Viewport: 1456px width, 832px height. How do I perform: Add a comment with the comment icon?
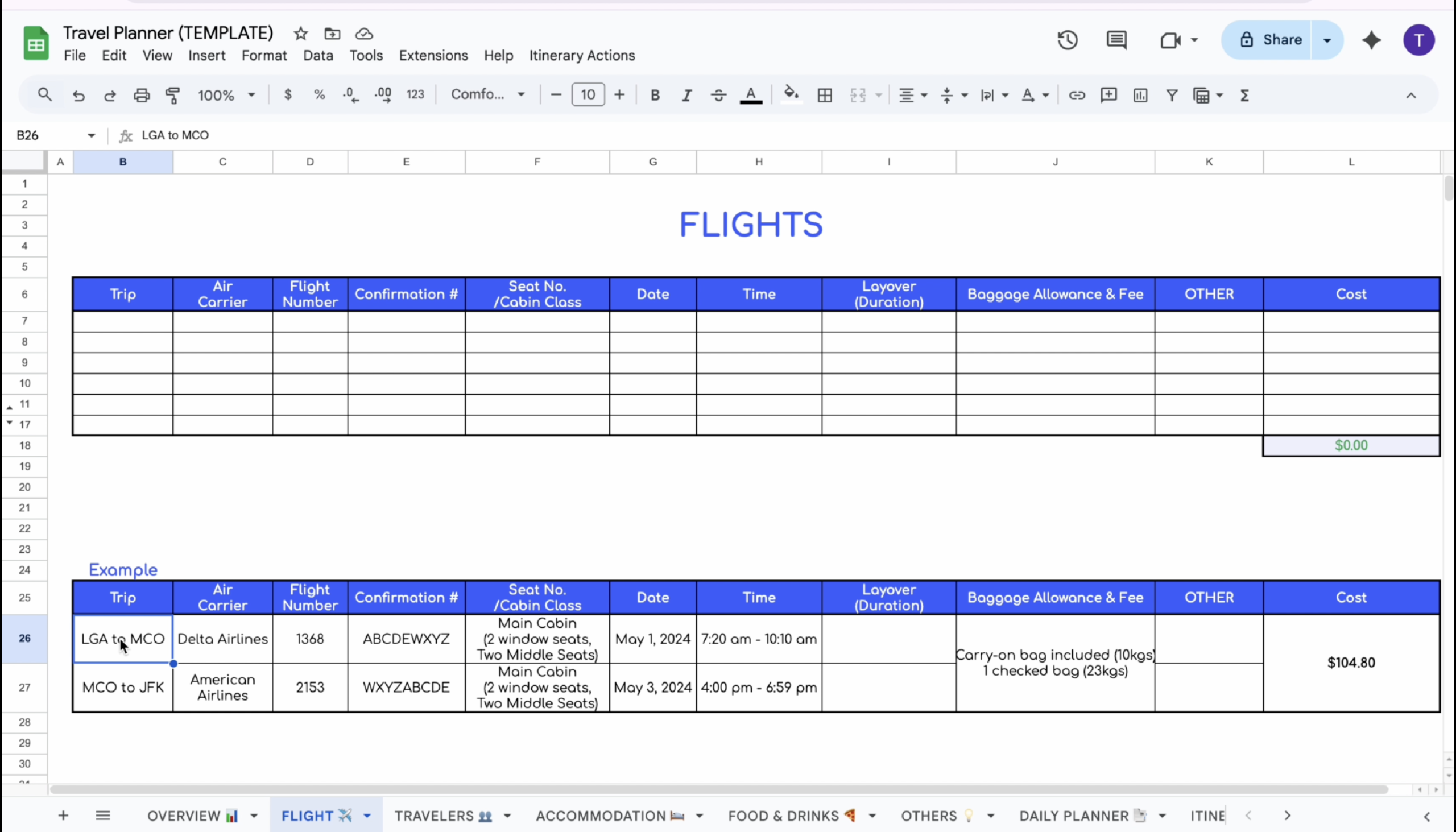(1108, 95)
